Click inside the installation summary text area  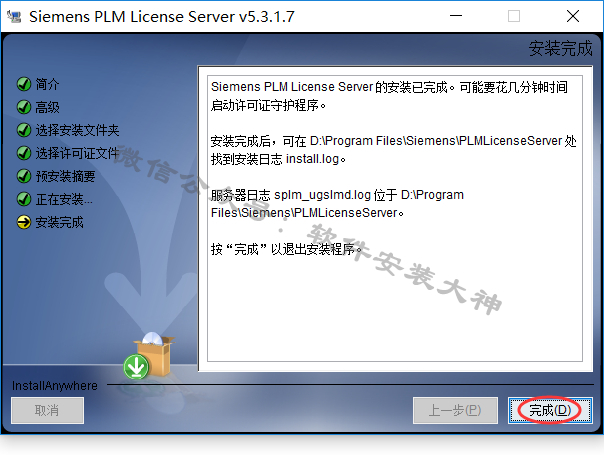coord(395,218)
